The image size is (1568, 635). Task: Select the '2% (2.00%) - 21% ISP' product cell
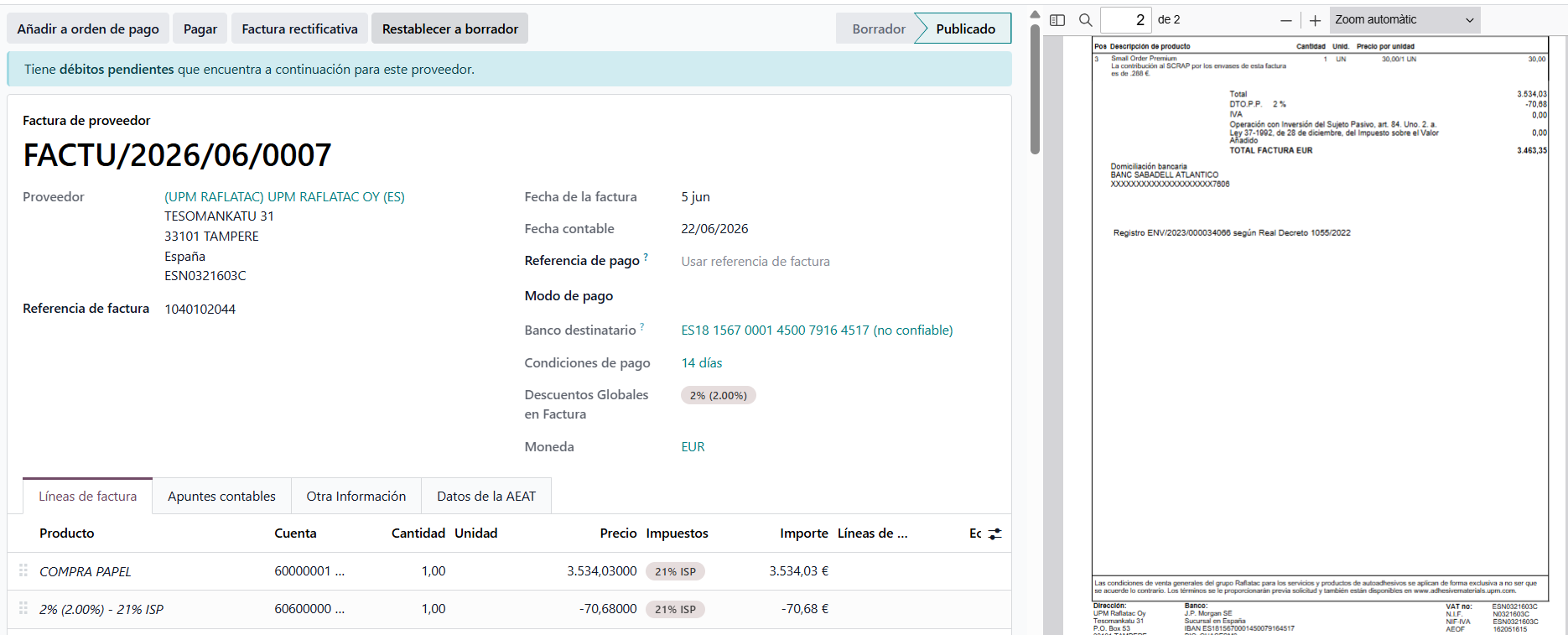click(101, 609)
